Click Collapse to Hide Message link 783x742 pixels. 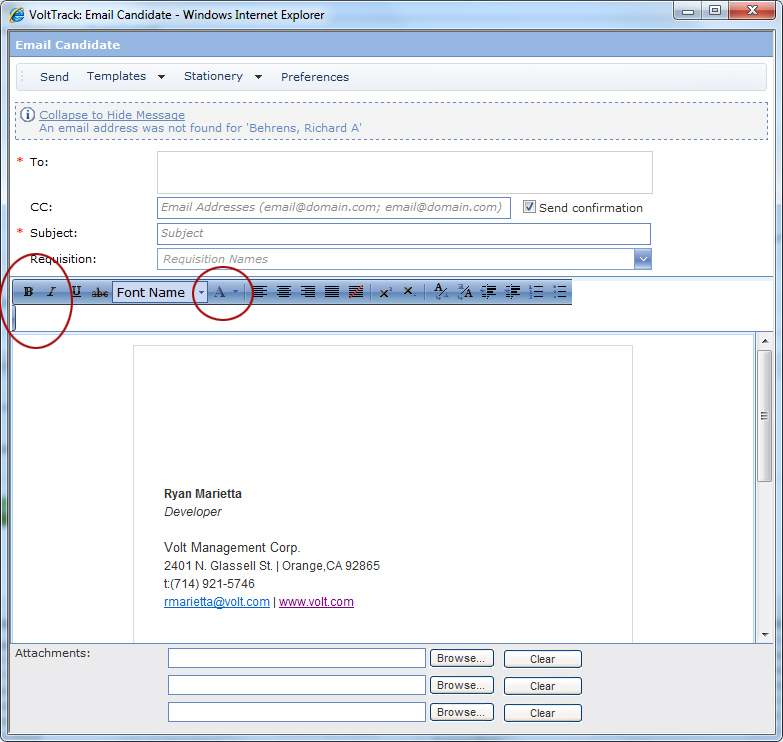click(112, 115)
